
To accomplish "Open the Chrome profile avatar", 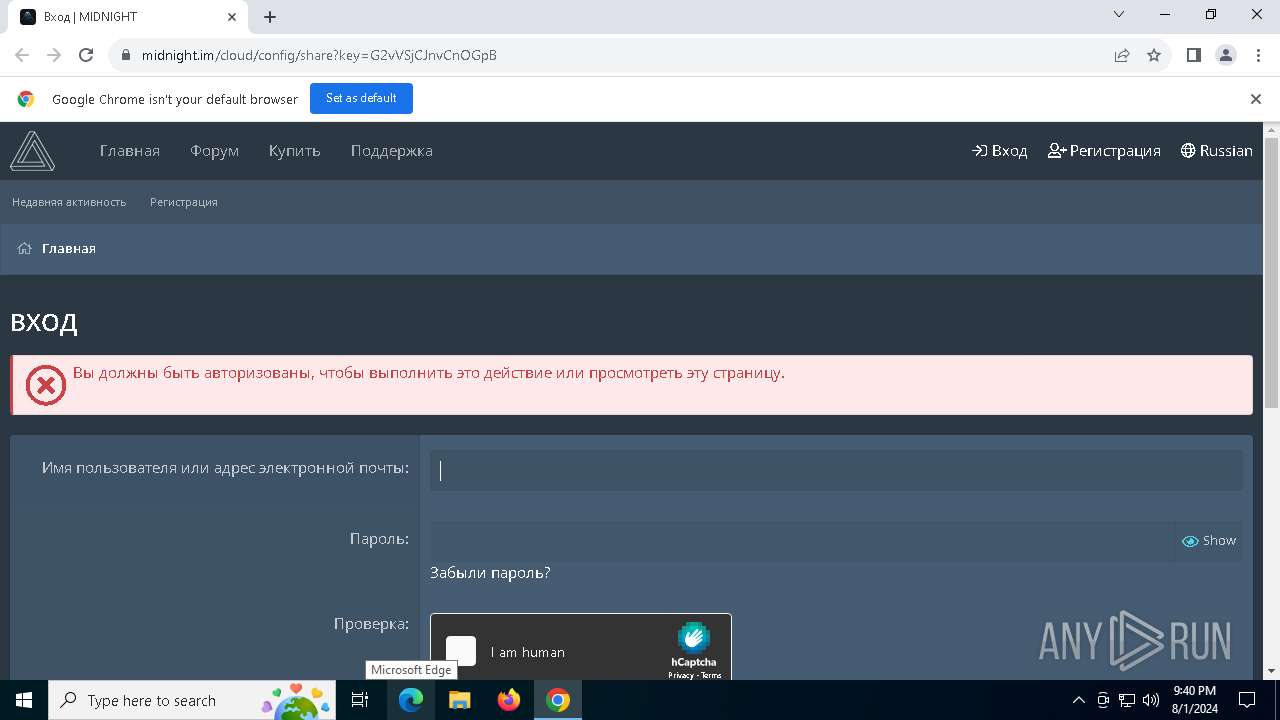I will click(1226, 55).
